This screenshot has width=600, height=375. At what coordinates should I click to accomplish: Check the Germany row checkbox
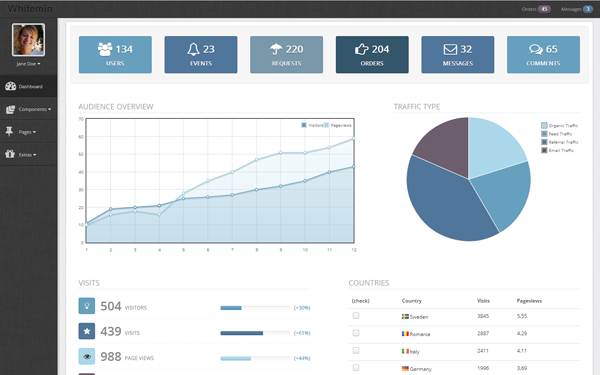coord(356,368)
